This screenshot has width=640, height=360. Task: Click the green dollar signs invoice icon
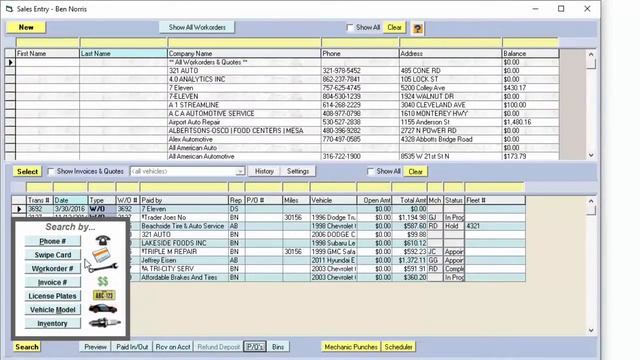point(103,281)
